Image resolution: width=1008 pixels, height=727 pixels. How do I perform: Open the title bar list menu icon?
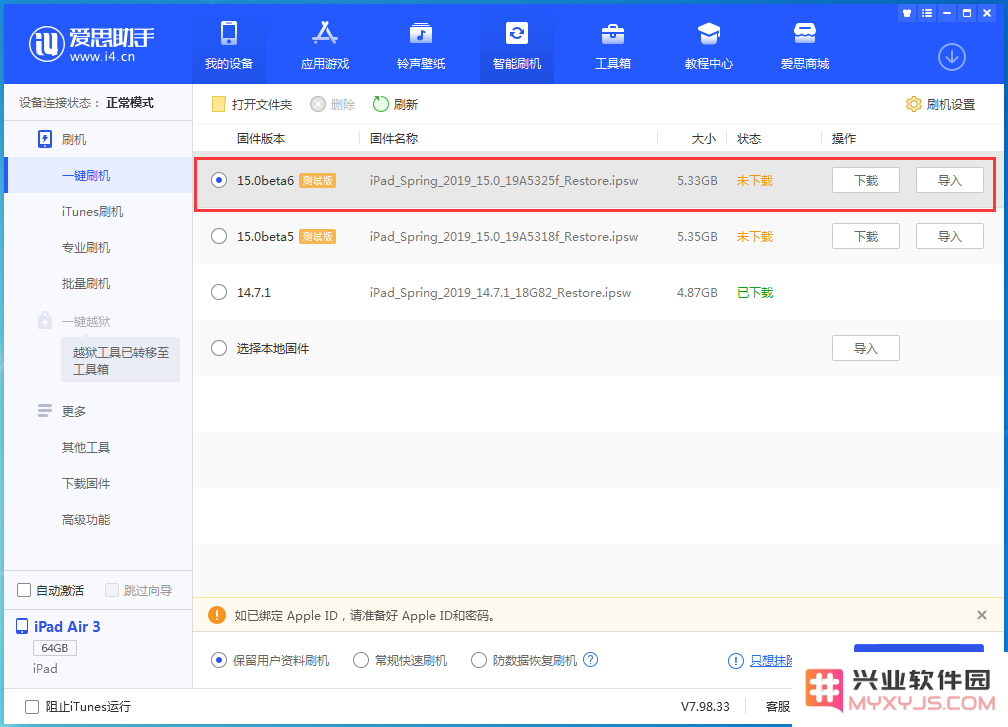pos(926,13)
